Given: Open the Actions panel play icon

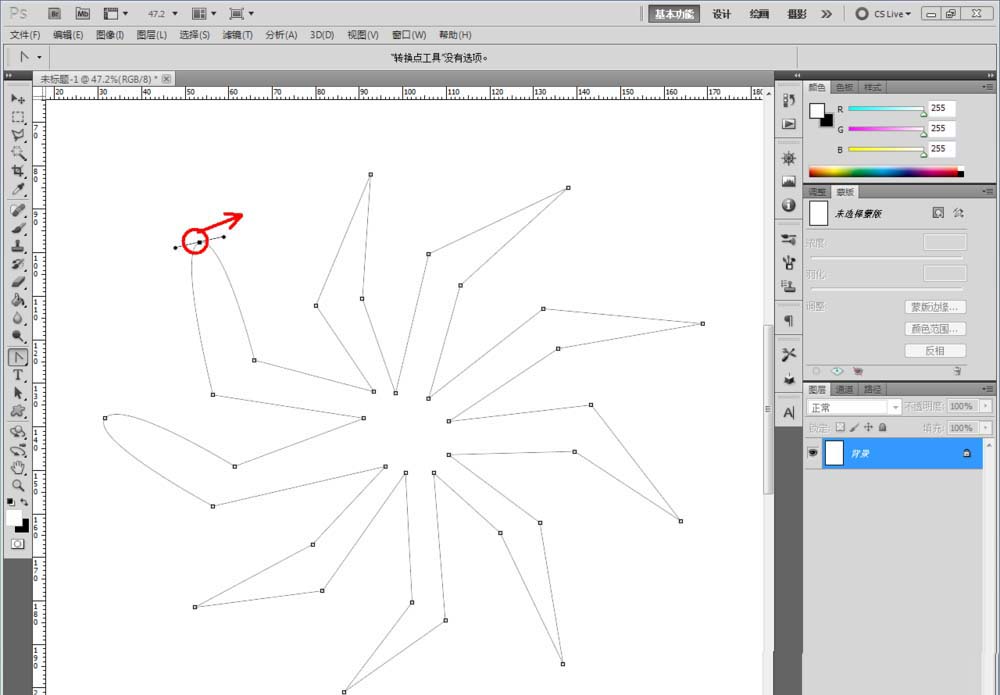Looking at the screenshot, I should tap(789, 124).
